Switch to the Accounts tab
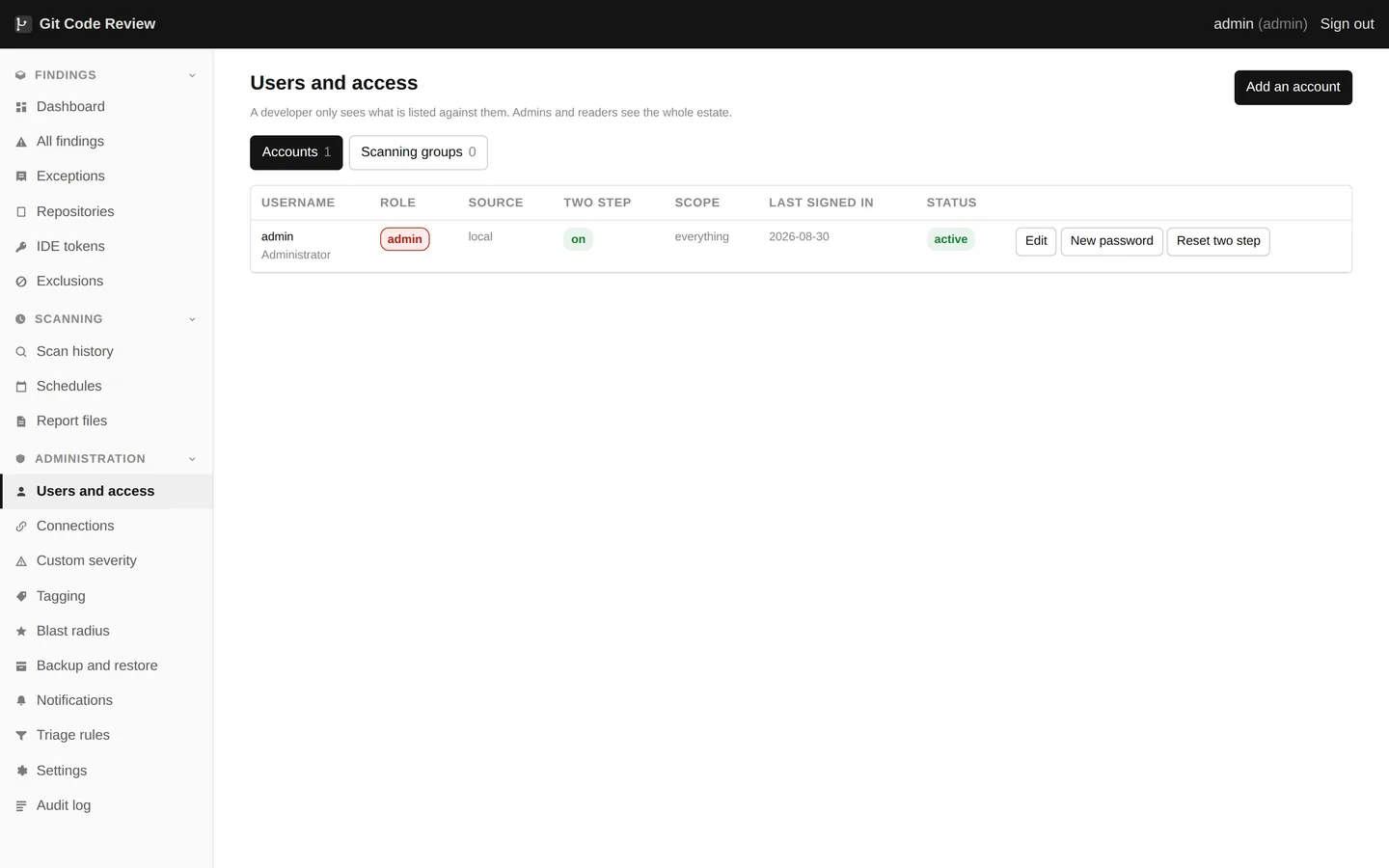The height and width of the screenshot is (868, 1389). (x=296, y=152)
